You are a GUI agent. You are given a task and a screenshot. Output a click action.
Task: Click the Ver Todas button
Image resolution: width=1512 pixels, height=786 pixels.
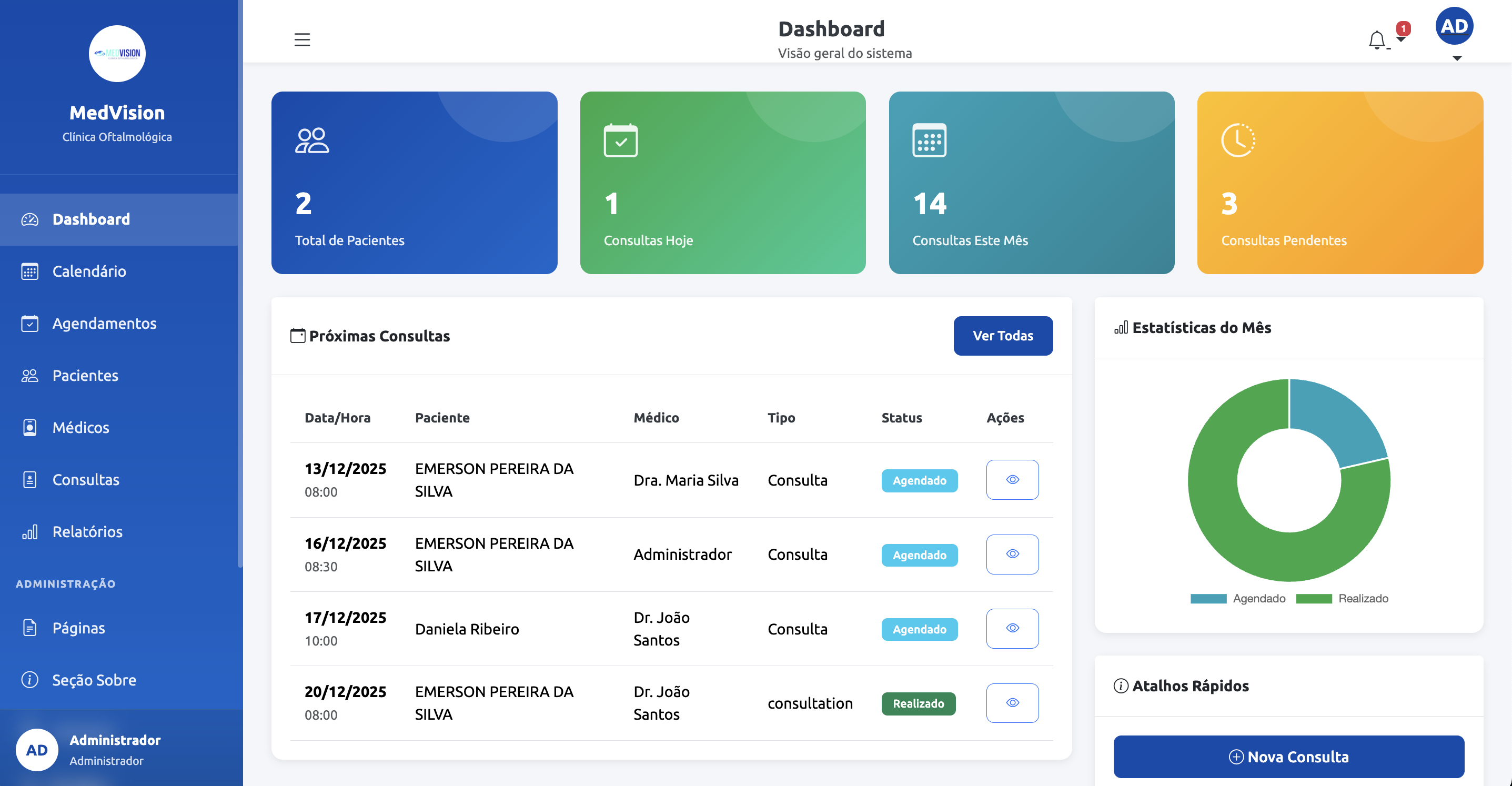1003,336
